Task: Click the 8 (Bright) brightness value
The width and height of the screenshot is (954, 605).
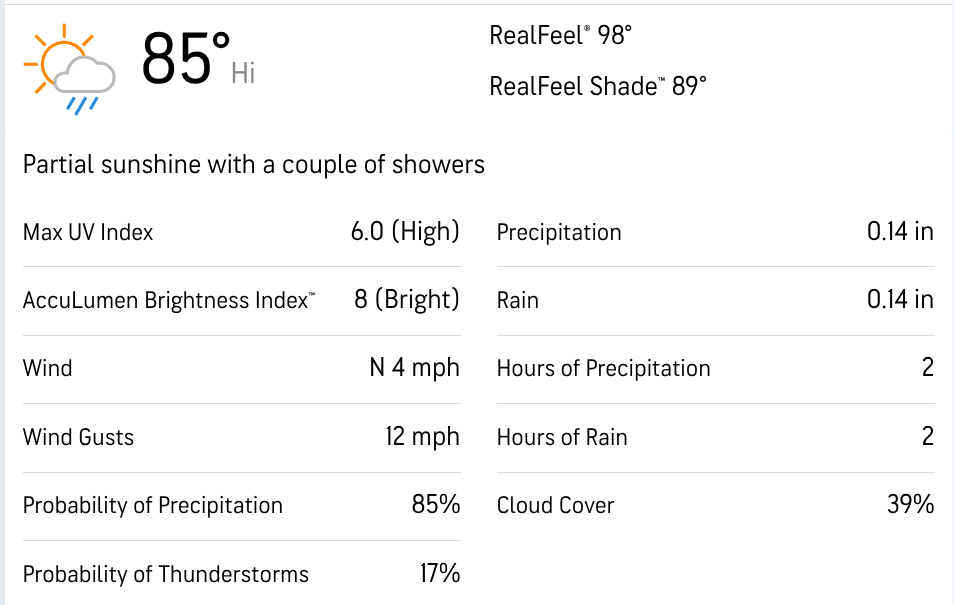Action: click(x=406, y=300)
